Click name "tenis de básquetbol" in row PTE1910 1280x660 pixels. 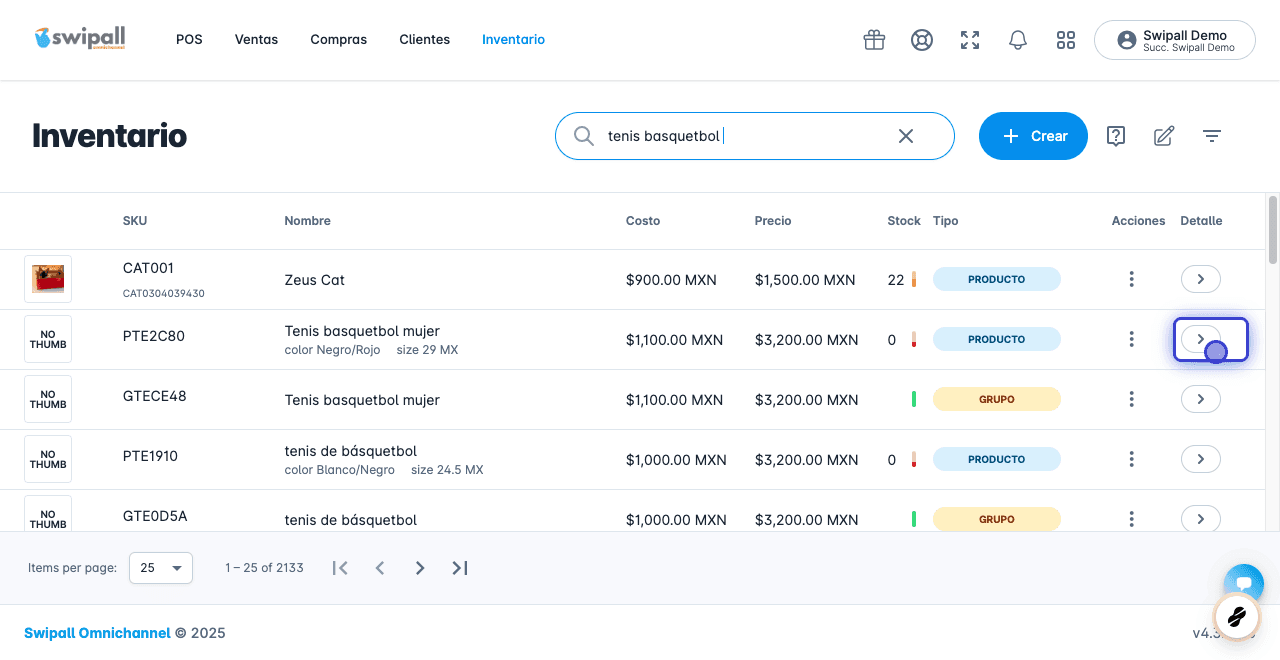click(350, 451)
